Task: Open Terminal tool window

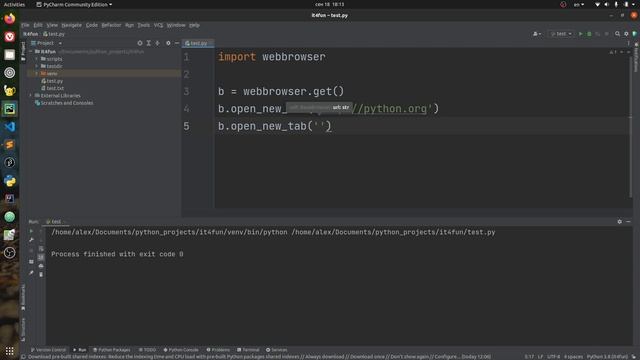Action: coord(248,350)
